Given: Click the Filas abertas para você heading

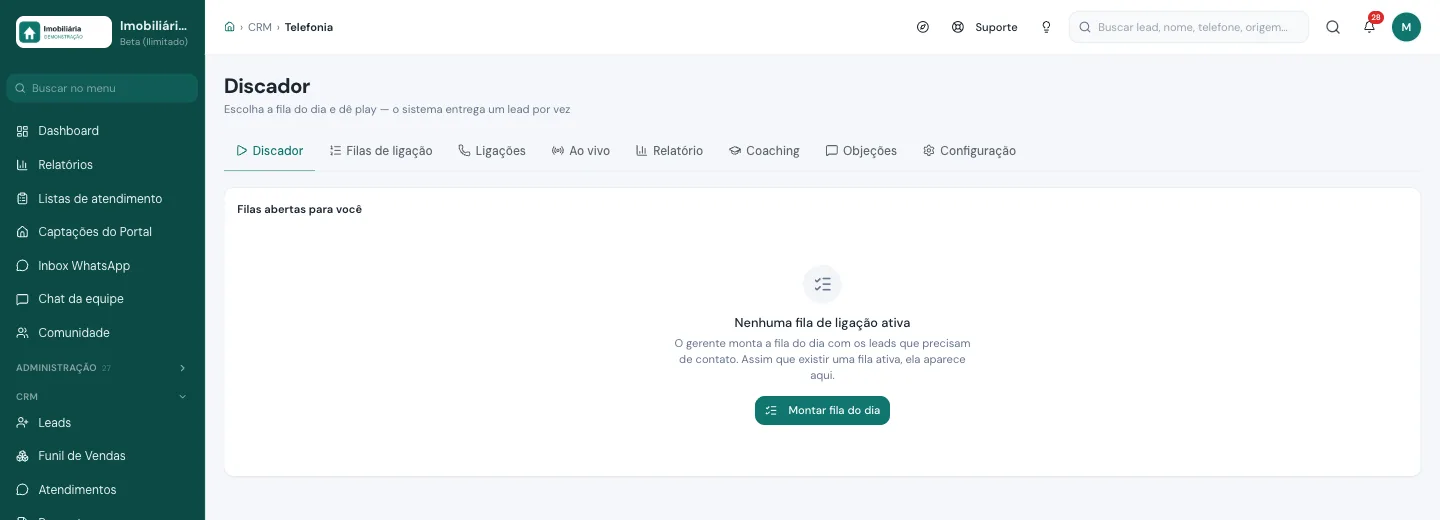Looking at the screenshot, I should click(x=299, y=209).
